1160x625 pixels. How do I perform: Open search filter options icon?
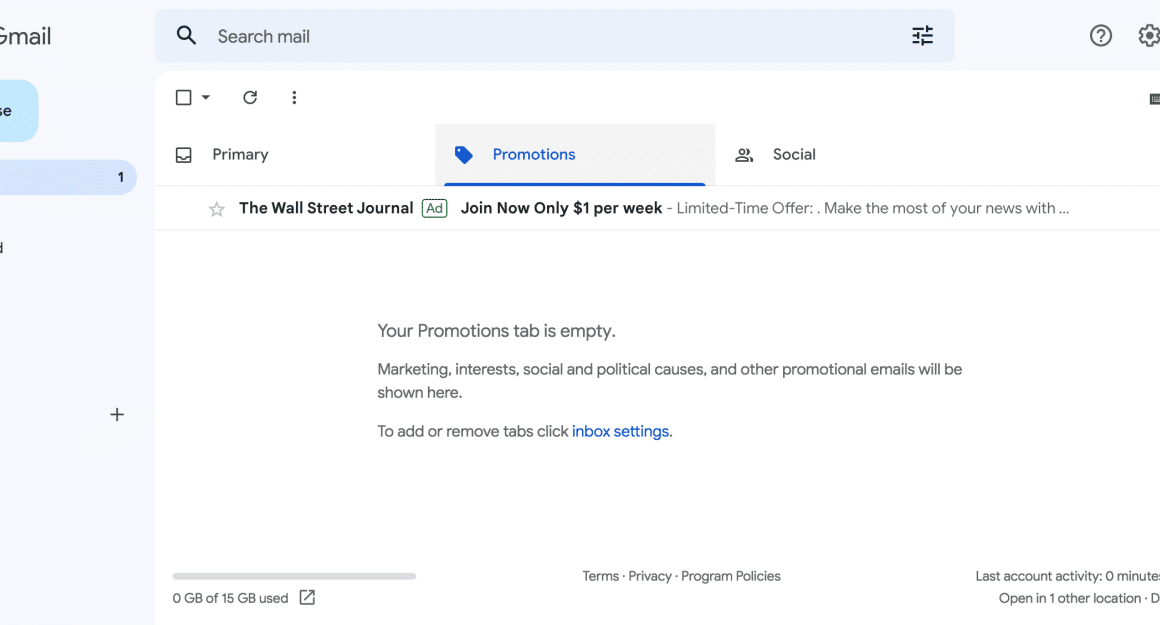point(922,36)
